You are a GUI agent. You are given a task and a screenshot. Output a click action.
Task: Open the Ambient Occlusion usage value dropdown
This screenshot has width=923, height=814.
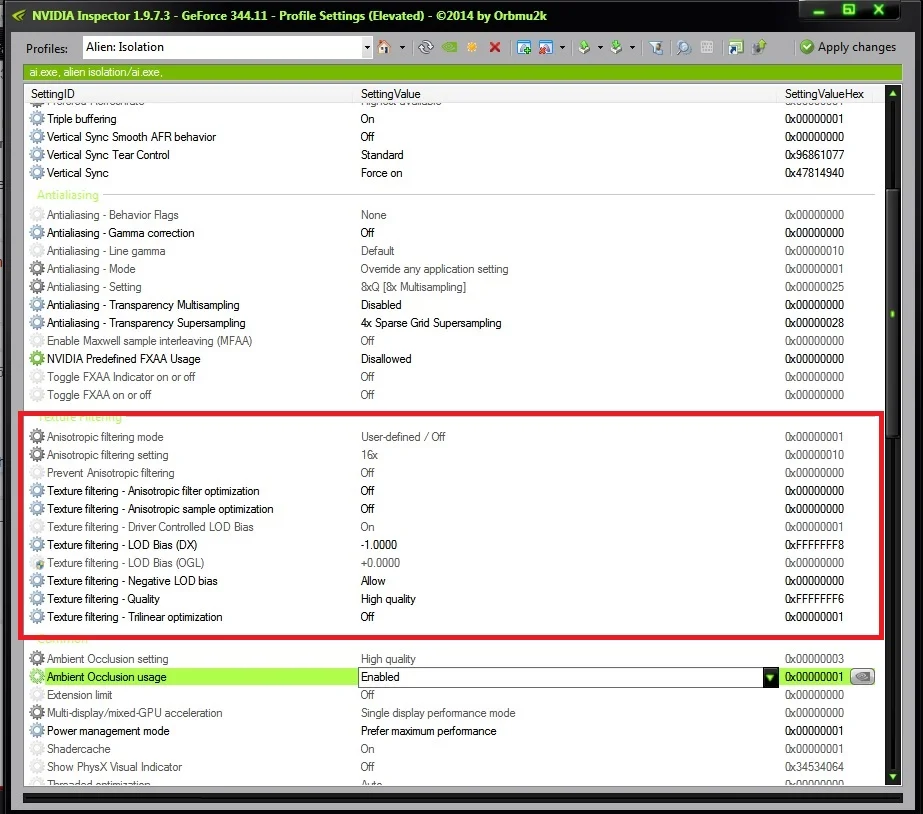[770, 677]
